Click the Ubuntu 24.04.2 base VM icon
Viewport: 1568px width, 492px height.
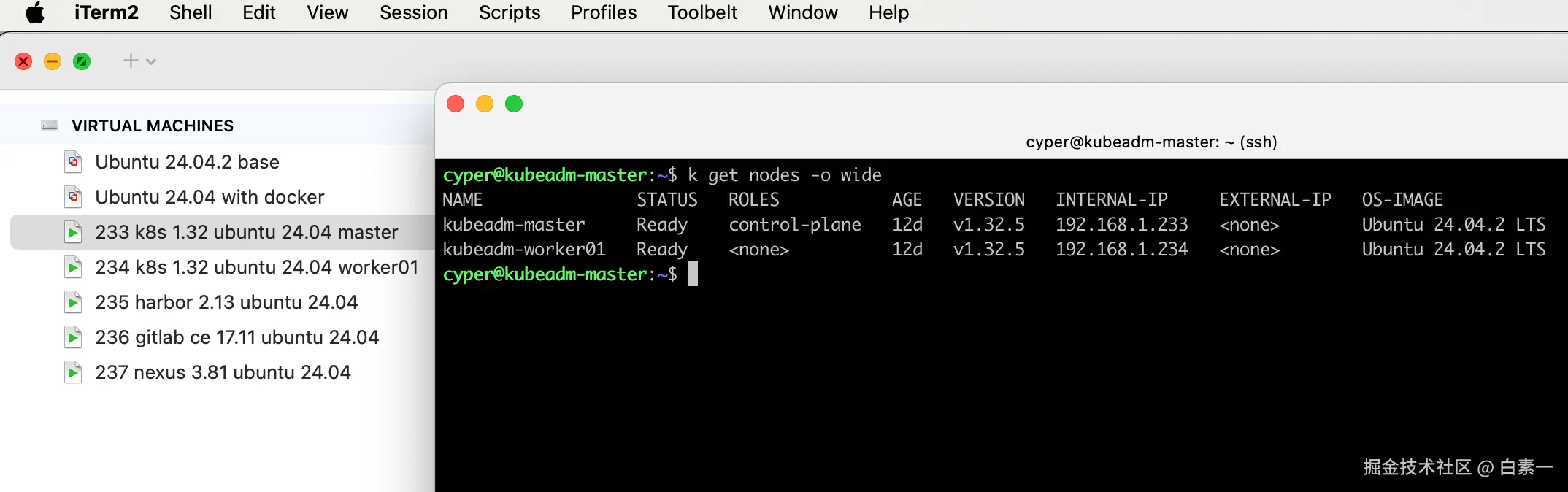click(73, 161)
